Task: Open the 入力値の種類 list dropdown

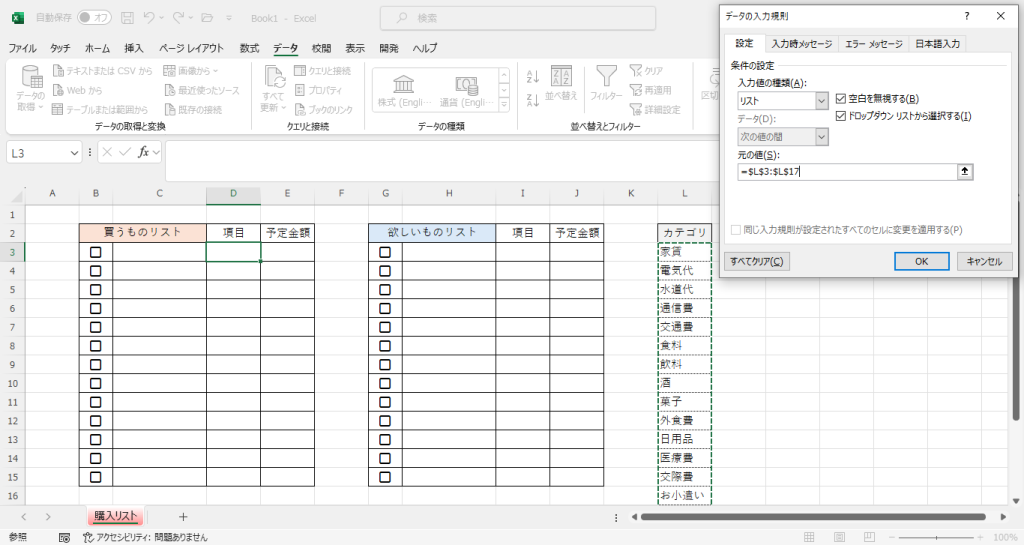Action: coord(822,100)
